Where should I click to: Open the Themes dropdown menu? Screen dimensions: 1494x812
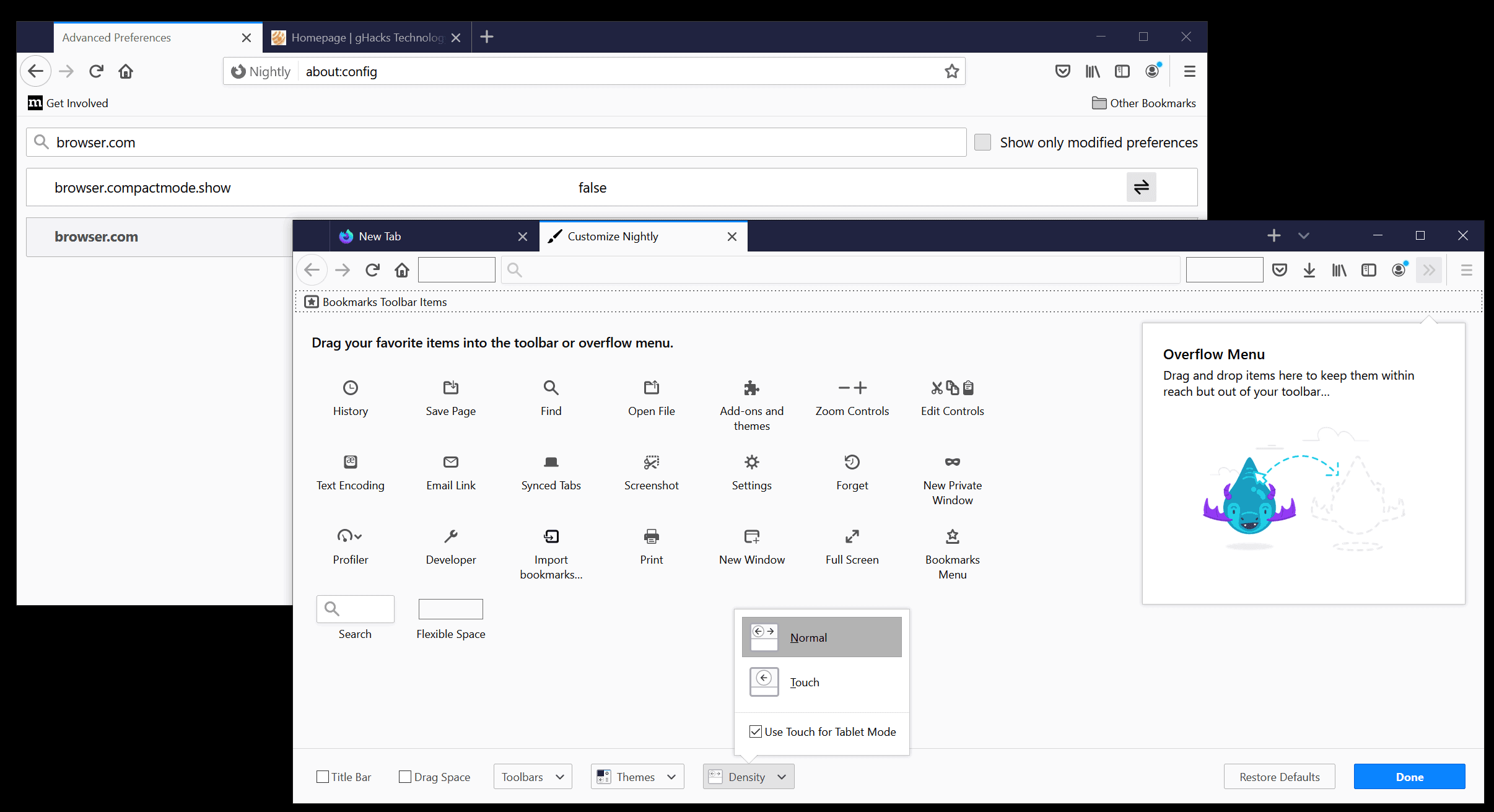(x=634, y=777)
